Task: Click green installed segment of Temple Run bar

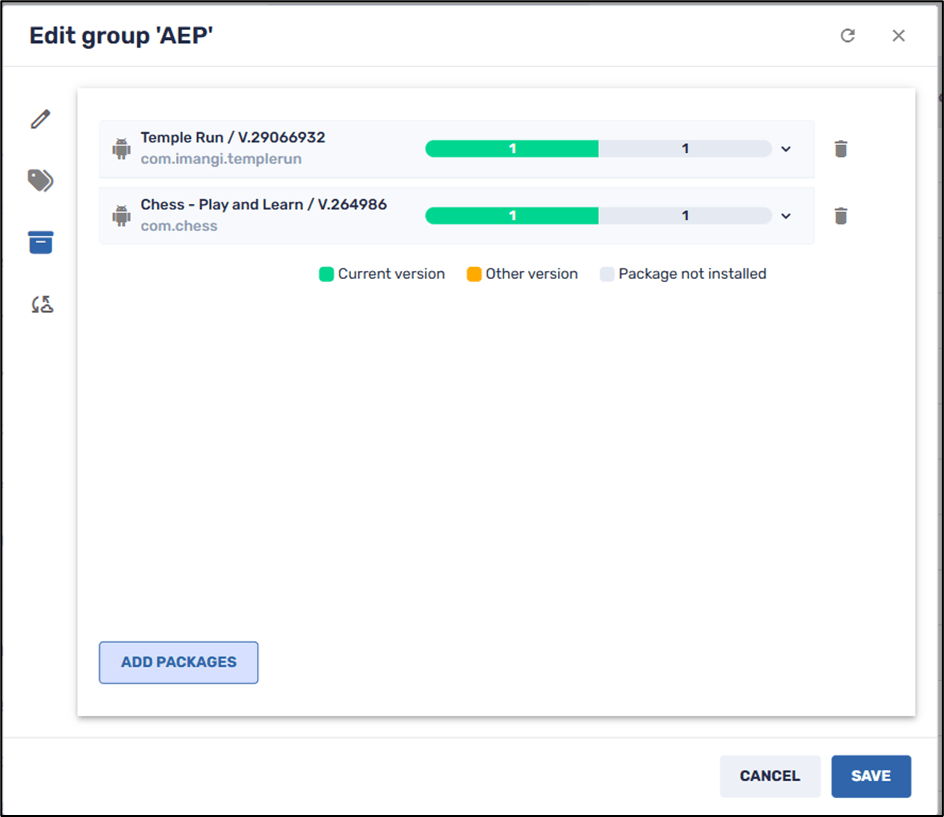Action: point(512,149)
